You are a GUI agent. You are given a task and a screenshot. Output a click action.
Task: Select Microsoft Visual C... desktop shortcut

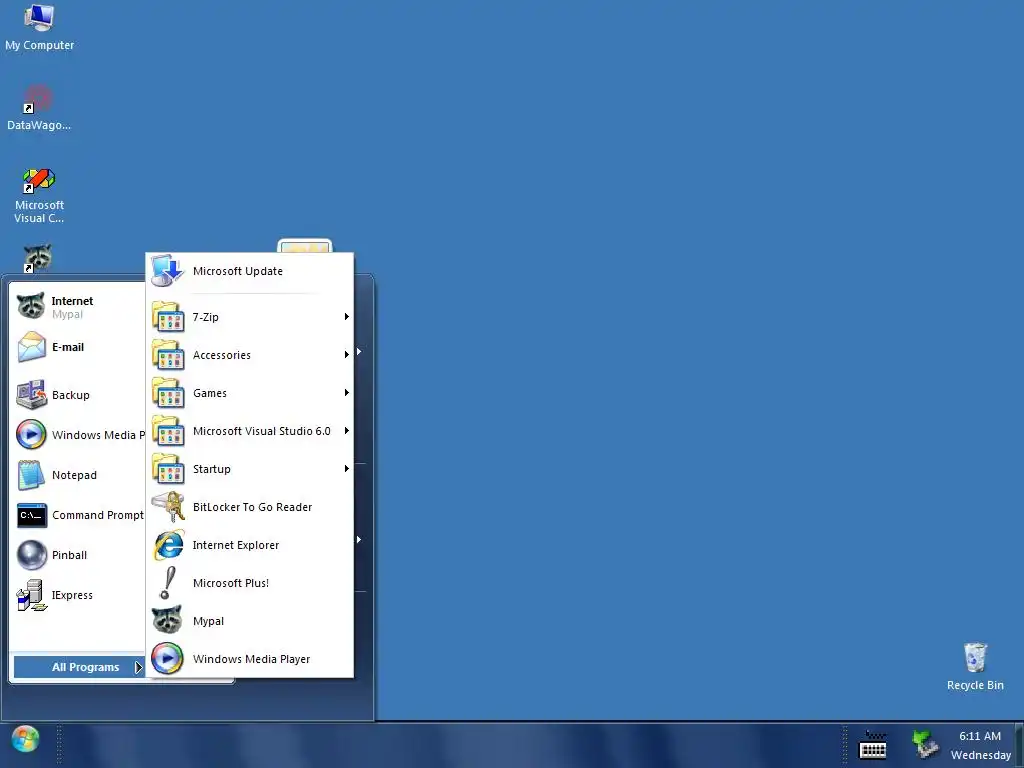[x=39, y=196]
